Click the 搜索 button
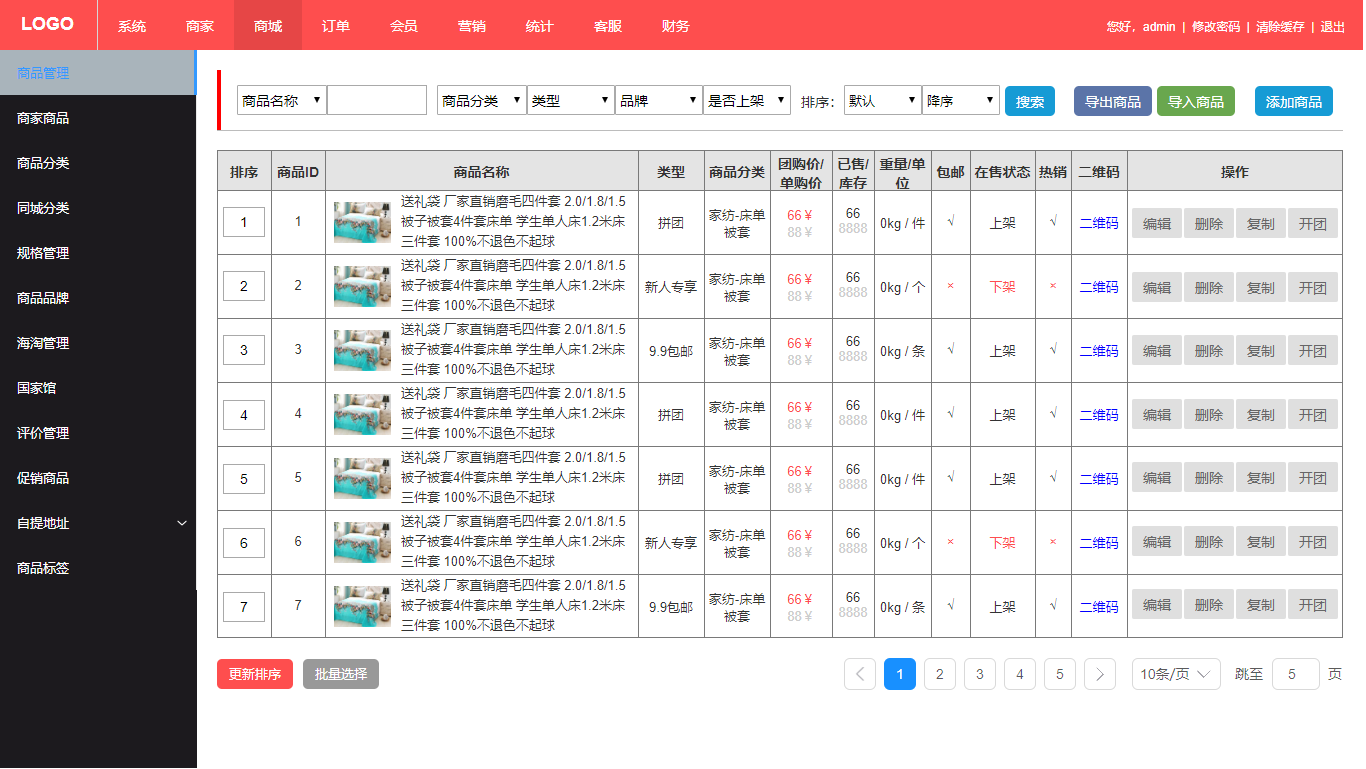Screen dimensions: 1366x769 click(1030, 101)
